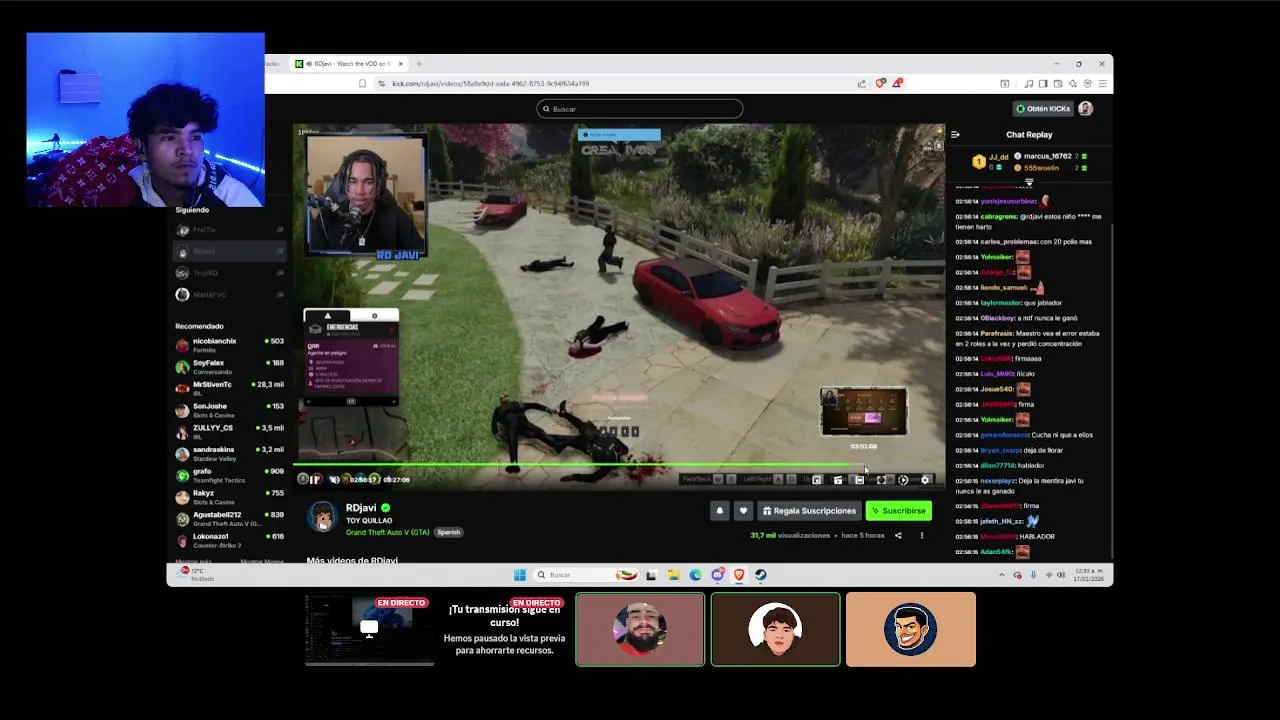
Task: Click Regala Suscripciones button
Action: 809,511
